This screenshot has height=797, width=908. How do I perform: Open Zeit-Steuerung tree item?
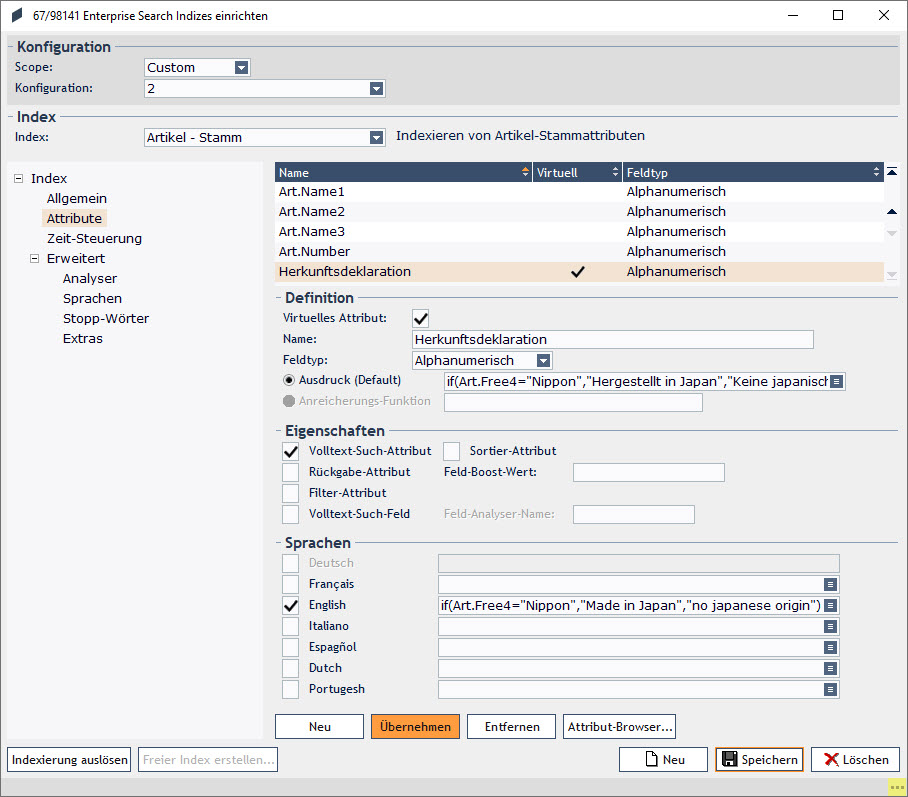[94, 239]
